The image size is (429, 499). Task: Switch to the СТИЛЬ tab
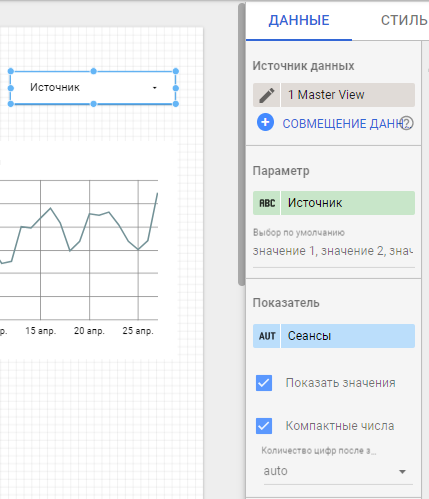coord(404,21)
